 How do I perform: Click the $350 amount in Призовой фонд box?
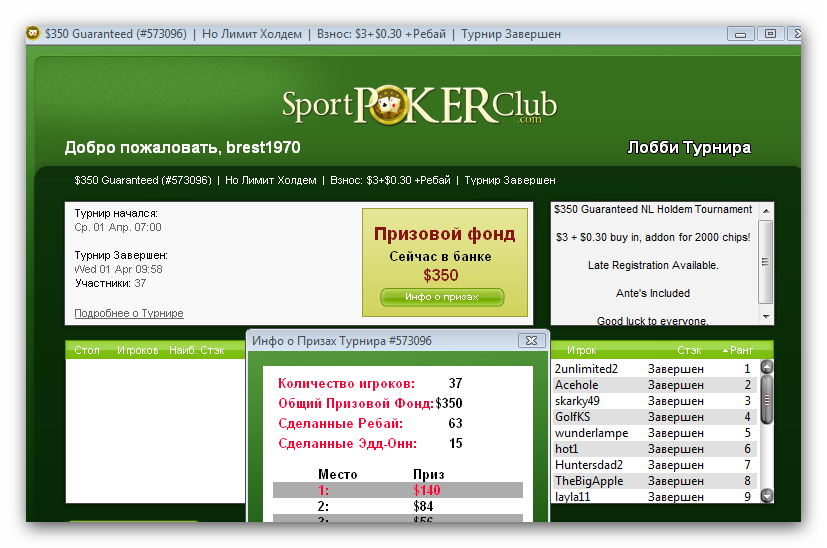pyautogui.click(x=441, y=275)
